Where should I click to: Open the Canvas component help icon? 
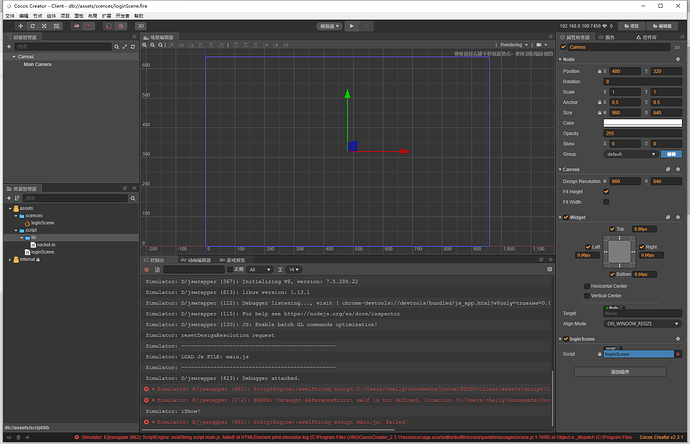668,169
